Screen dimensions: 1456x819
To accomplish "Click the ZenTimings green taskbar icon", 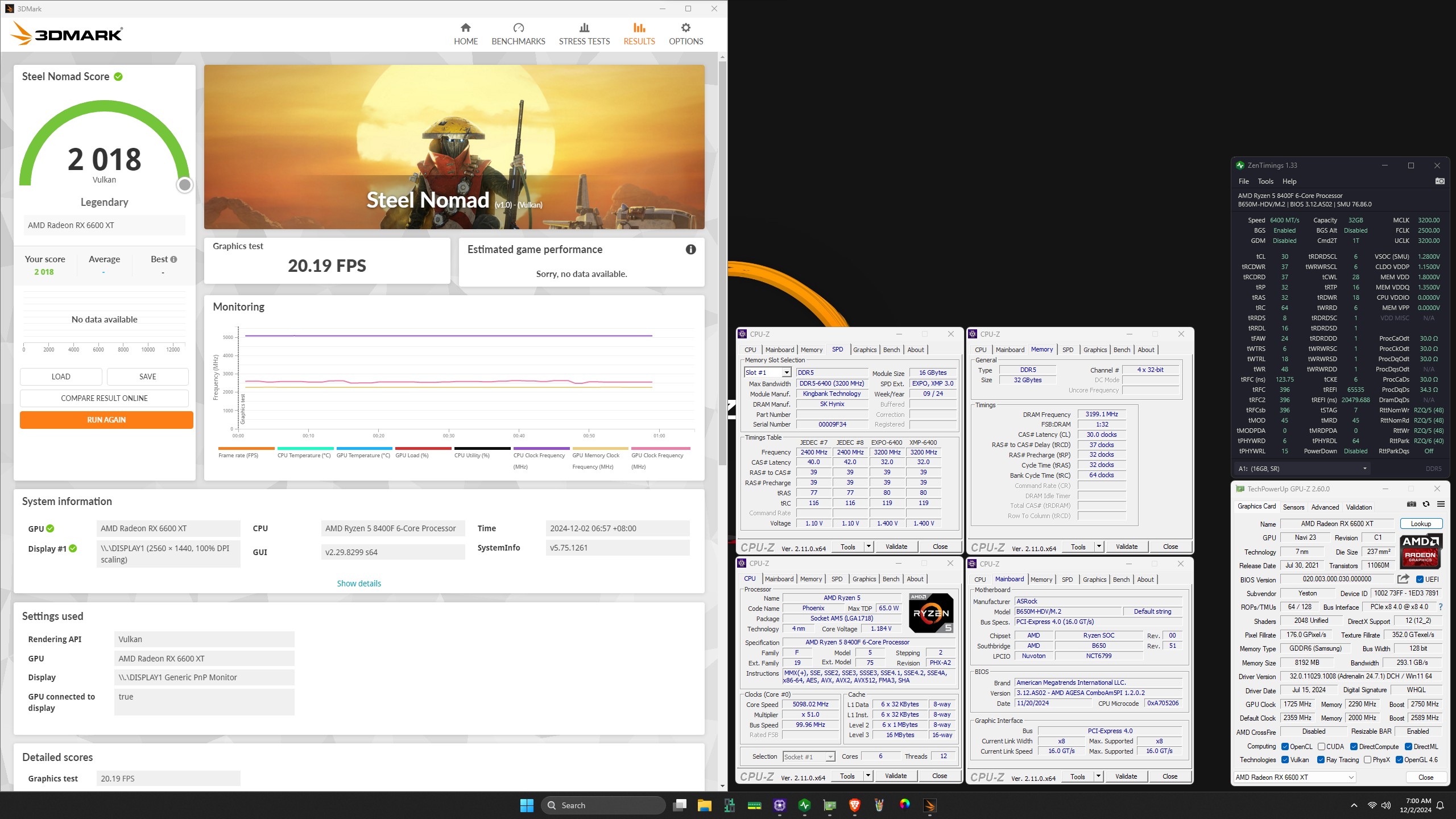I will click(804, 805).
